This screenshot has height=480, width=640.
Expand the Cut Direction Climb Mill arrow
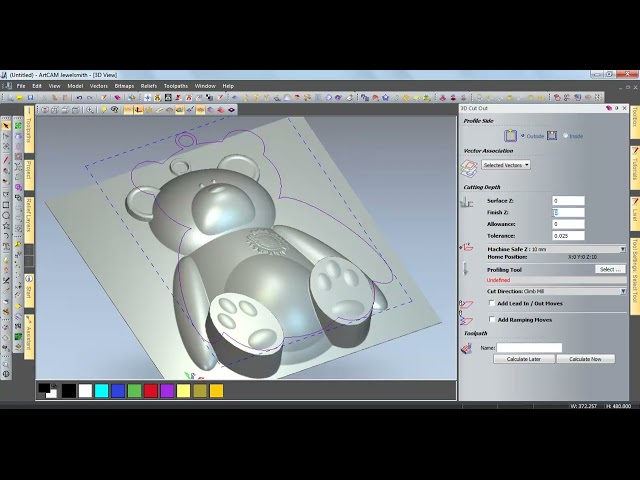(623, 291)
